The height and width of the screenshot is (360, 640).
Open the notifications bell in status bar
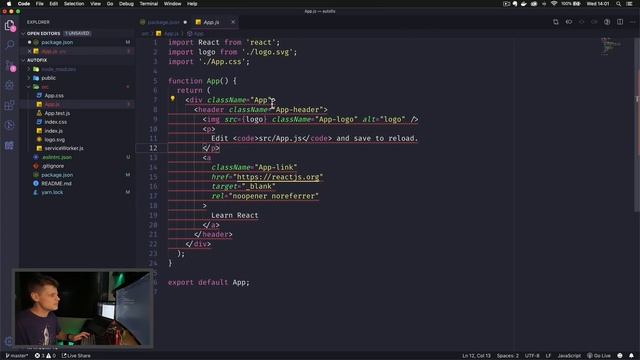click(x=631, y=356)
